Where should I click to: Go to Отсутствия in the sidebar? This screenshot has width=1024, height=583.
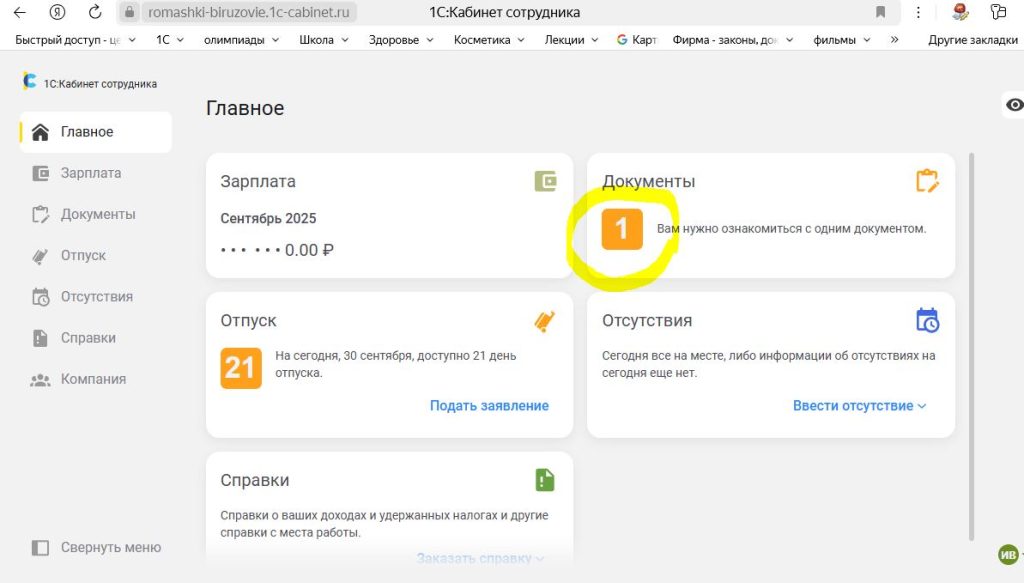click(x=96, y=297)
